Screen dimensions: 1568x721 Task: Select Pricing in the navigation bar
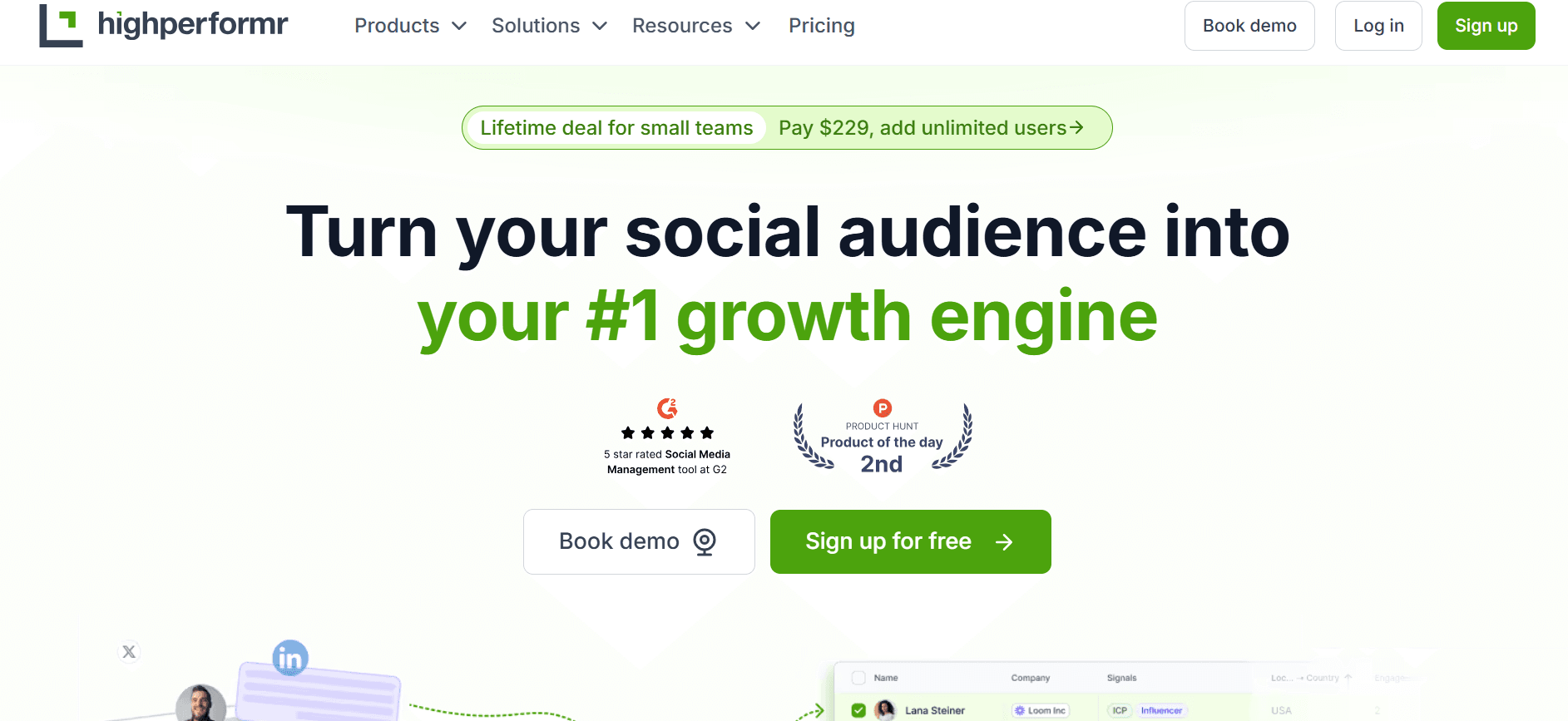tap(821, 26)
